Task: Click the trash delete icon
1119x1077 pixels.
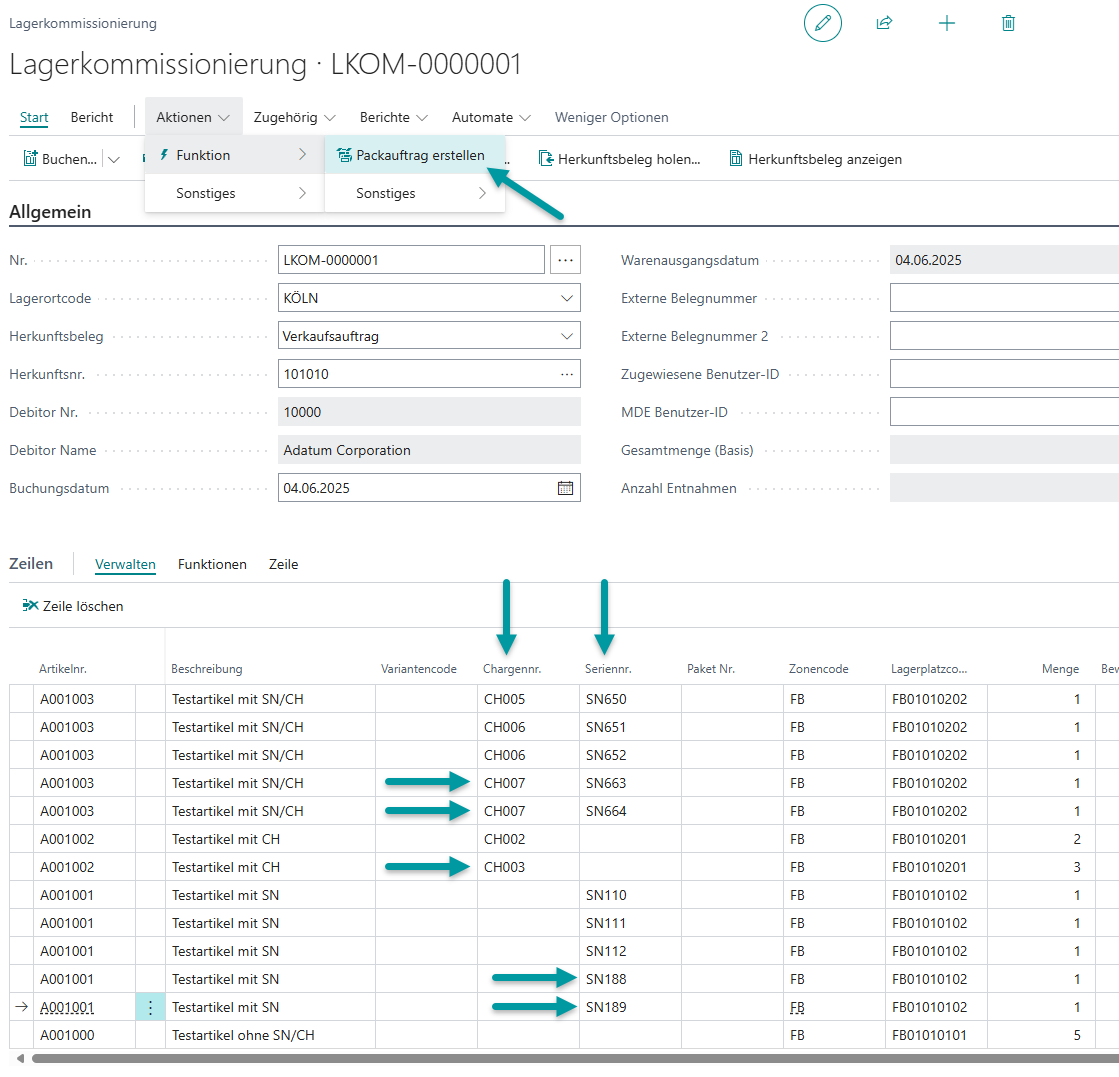Action: (x=1009, y=23)
